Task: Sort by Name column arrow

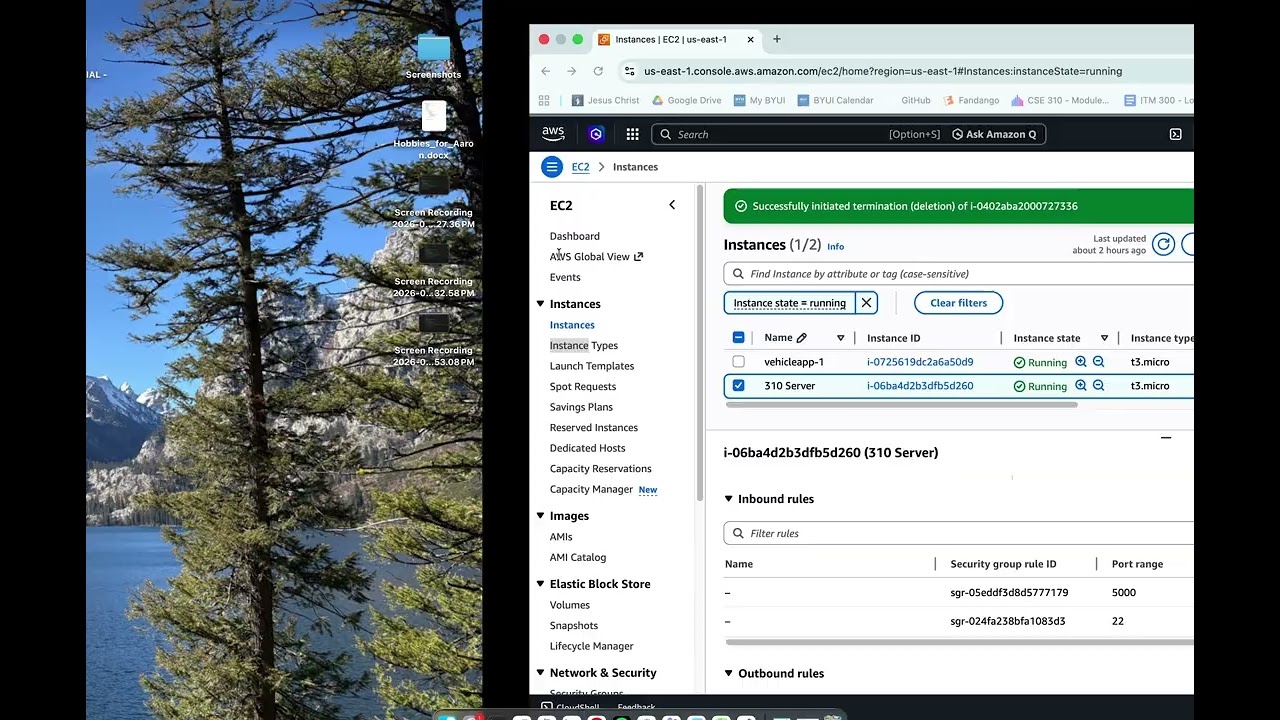Action: coord(840,338)
